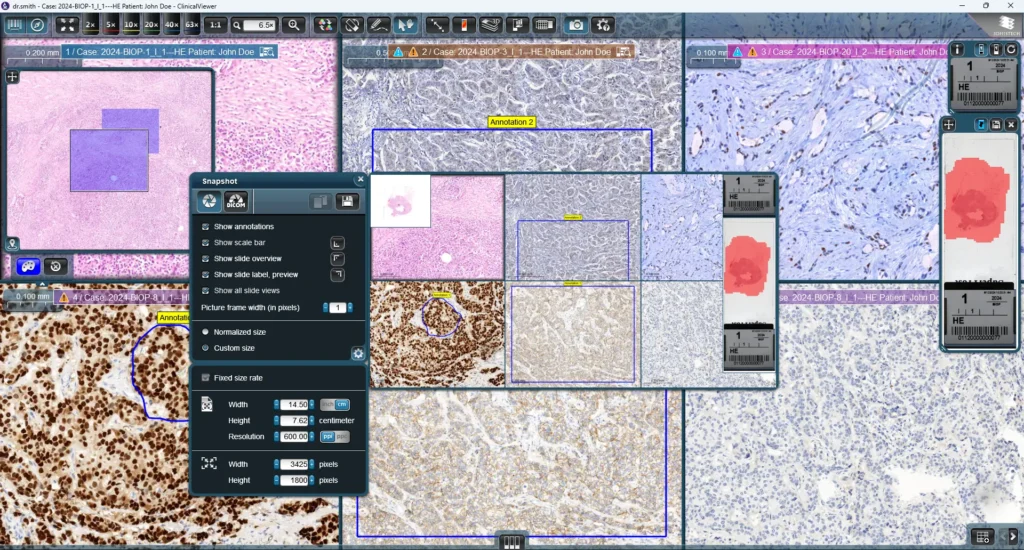Set magnification to 10x

131,25
